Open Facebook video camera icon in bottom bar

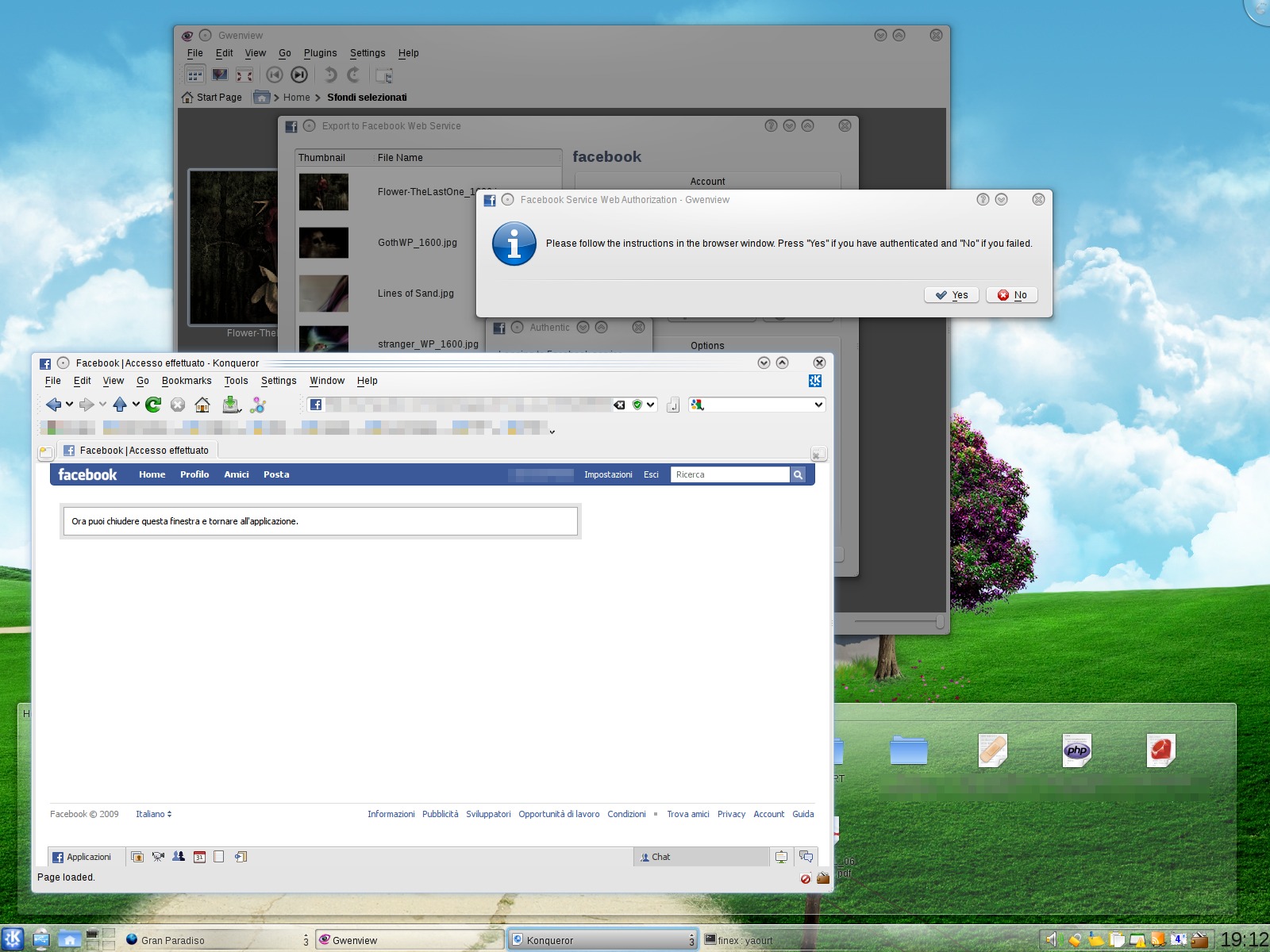[158, 857]
